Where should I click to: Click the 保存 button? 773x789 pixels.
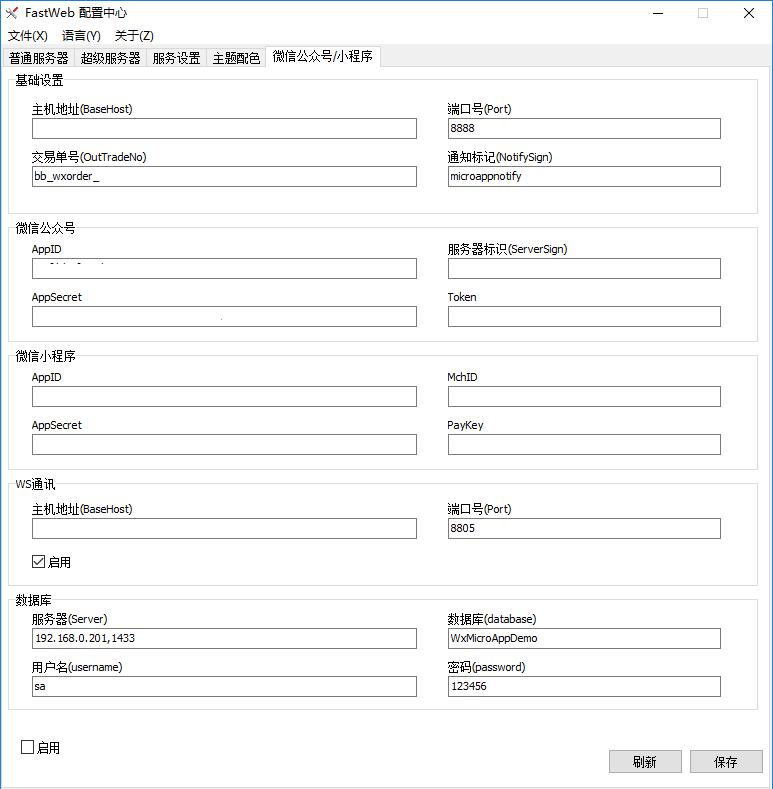tap(726, 762)
